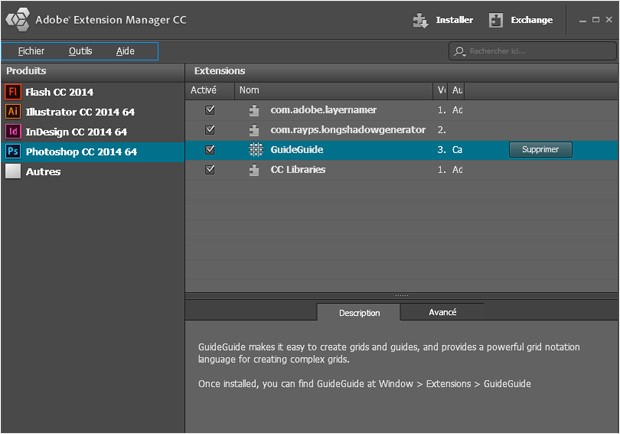Viewport: 620px width, 434px height.
Task: Click the longshadowgenerator extension icon
Action: click(254, 130)
